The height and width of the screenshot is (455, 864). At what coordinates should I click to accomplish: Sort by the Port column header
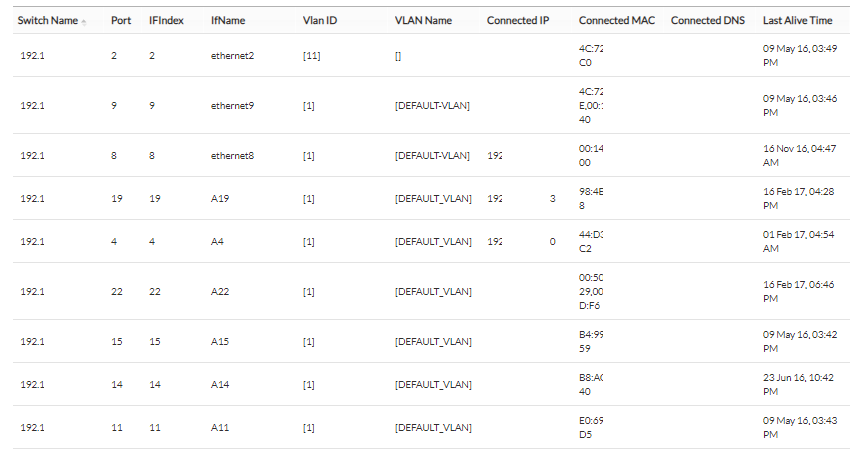120,20
